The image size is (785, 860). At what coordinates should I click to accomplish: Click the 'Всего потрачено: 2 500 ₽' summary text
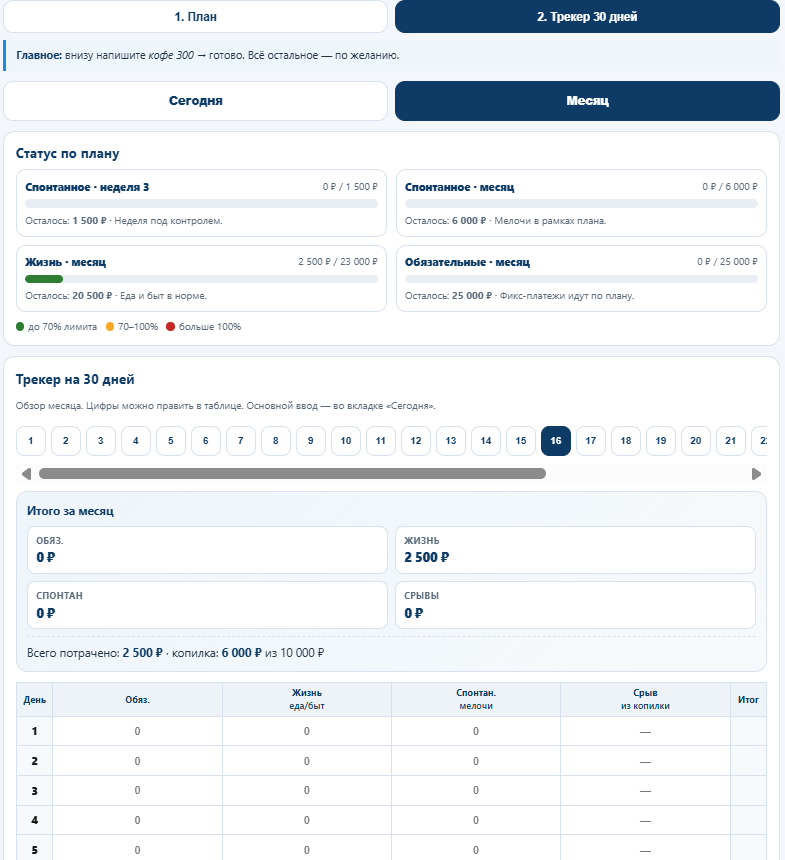pos(95,653)
